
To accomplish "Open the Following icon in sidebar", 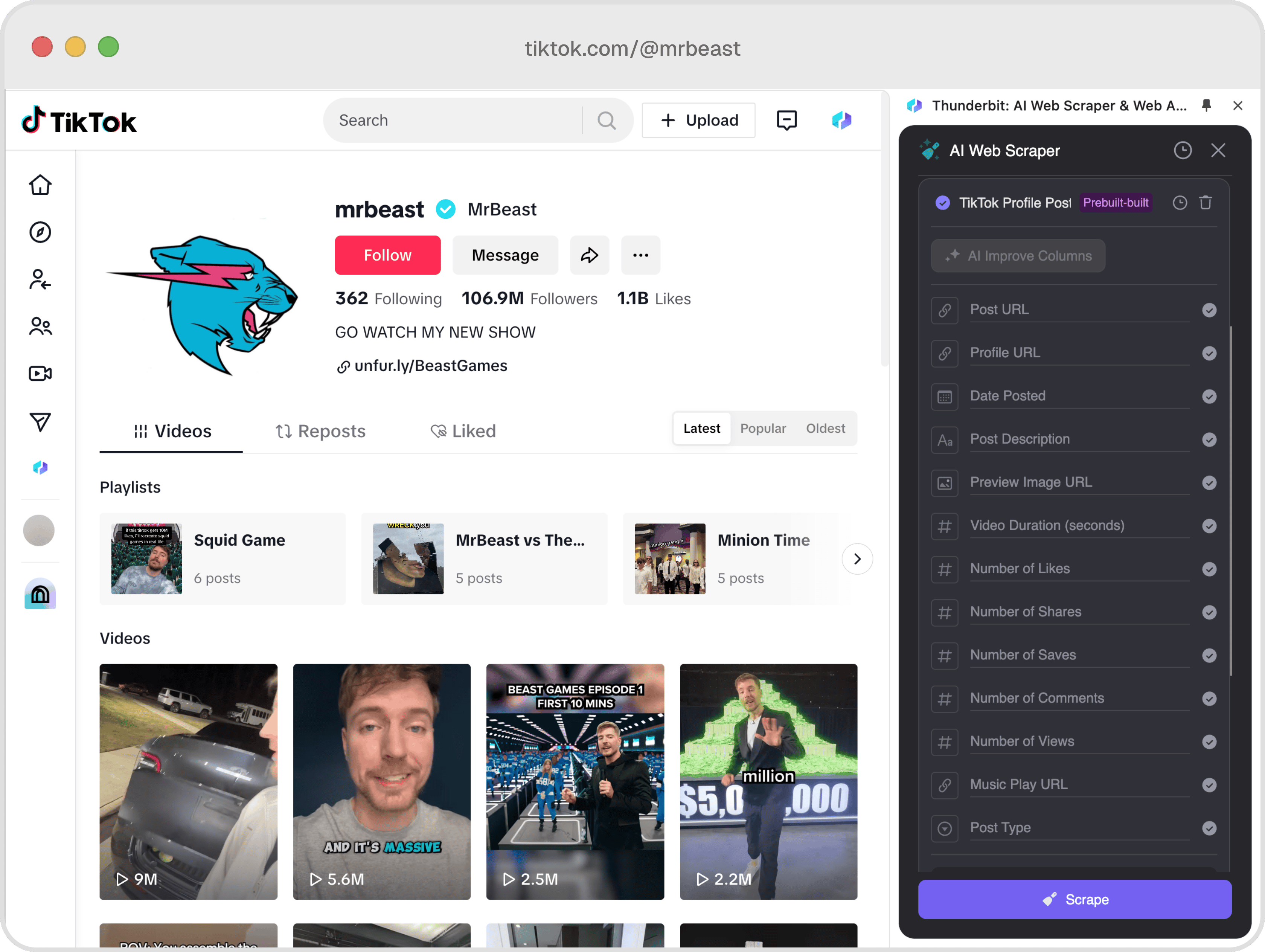I will (x=40, y=280).
